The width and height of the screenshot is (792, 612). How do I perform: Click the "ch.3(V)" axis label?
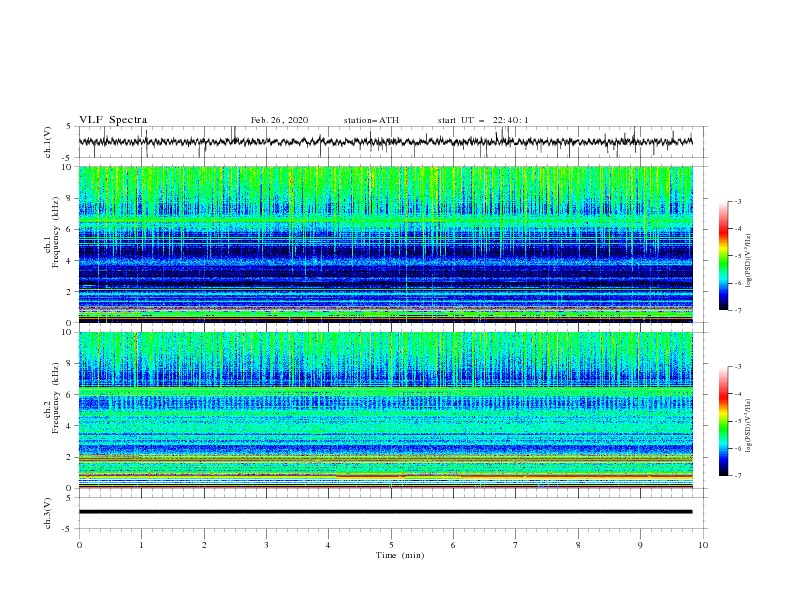pyautogui.click(x=48, y=513)
